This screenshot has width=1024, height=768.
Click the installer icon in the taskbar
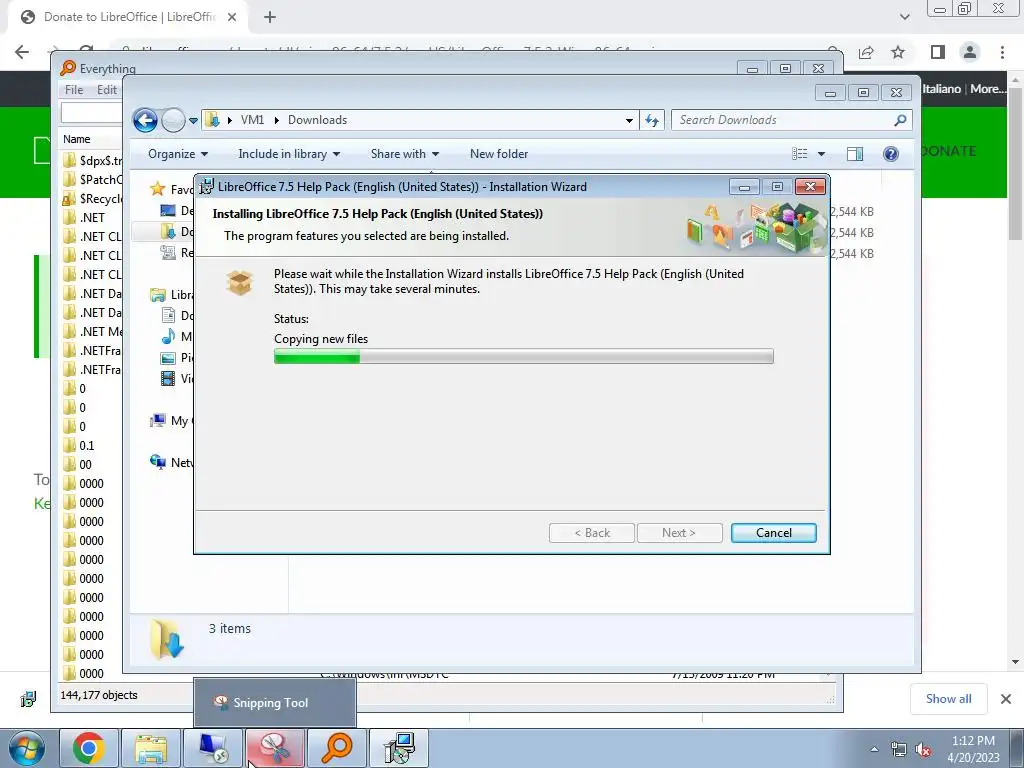coord(399,748)
